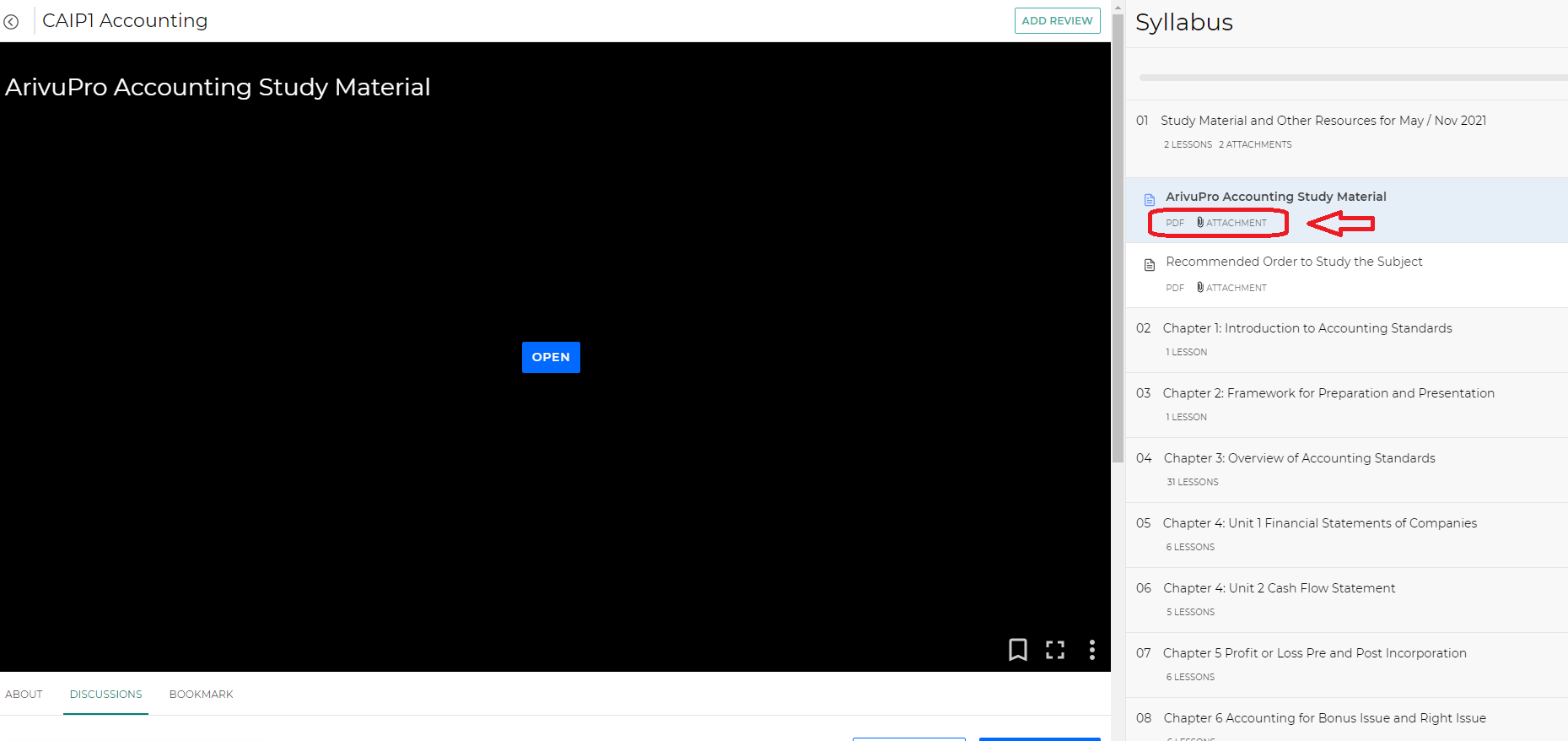Click the '5 LESSONS' label under Cash Flow Statement

1190,612
